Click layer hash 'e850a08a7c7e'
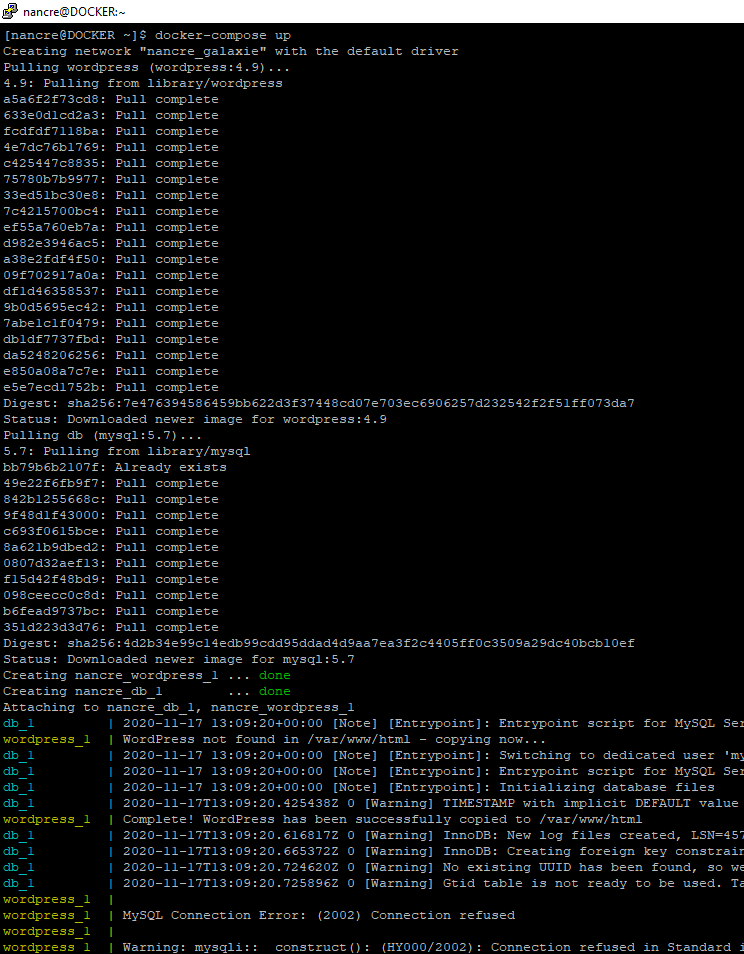 point(50,371)
